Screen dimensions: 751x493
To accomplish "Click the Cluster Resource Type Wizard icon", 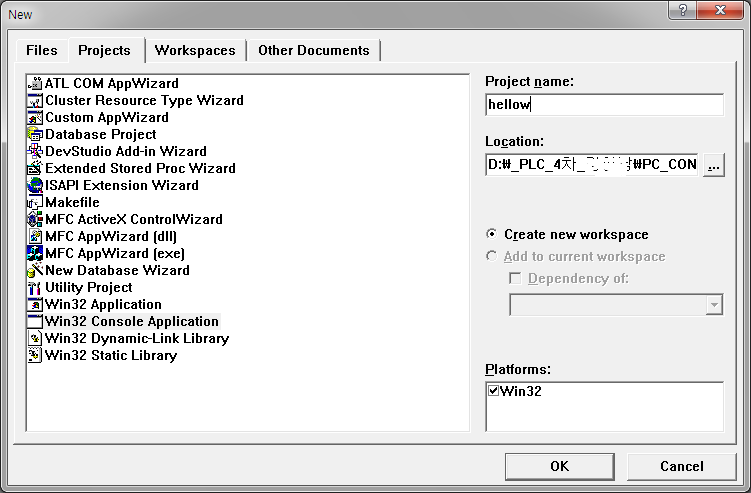I will click(35, 101).
